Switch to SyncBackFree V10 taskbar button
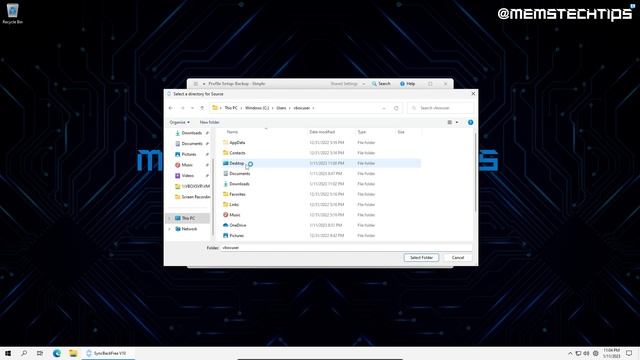The image size is (640, 360). 108,353
